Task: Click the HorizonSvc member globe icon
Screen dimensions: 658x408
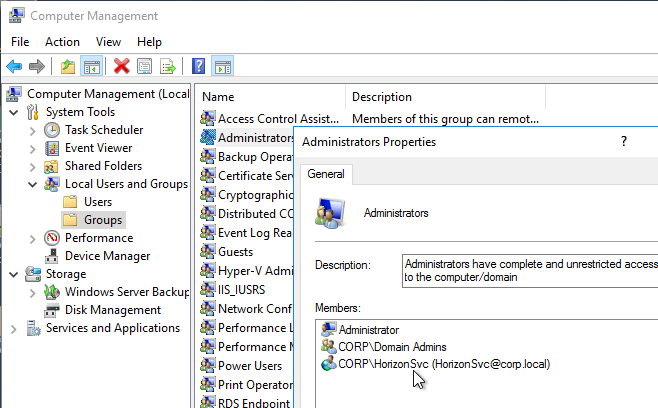Action: point(329,364)
